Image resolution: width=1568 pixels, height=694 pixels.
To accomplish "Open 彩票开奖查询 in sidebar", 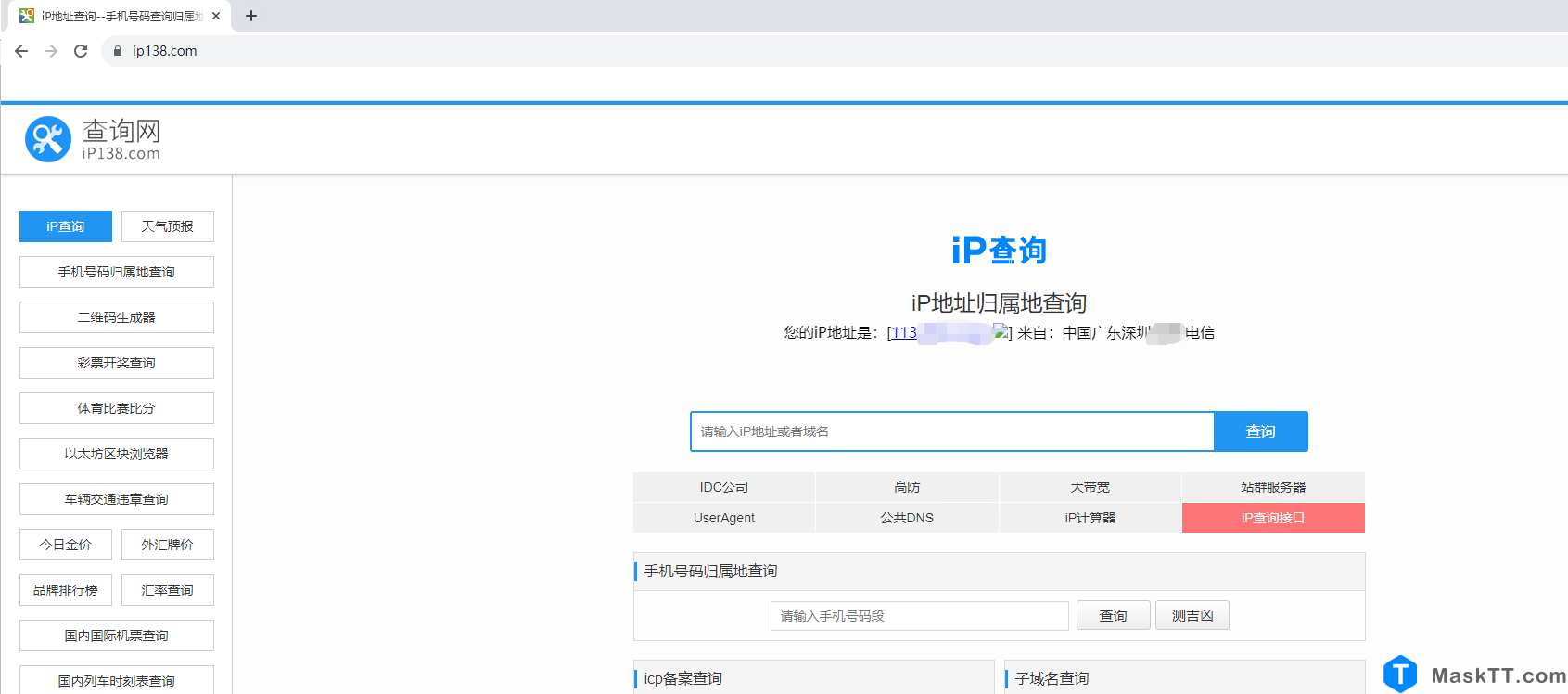I will (x=117, y=363).
